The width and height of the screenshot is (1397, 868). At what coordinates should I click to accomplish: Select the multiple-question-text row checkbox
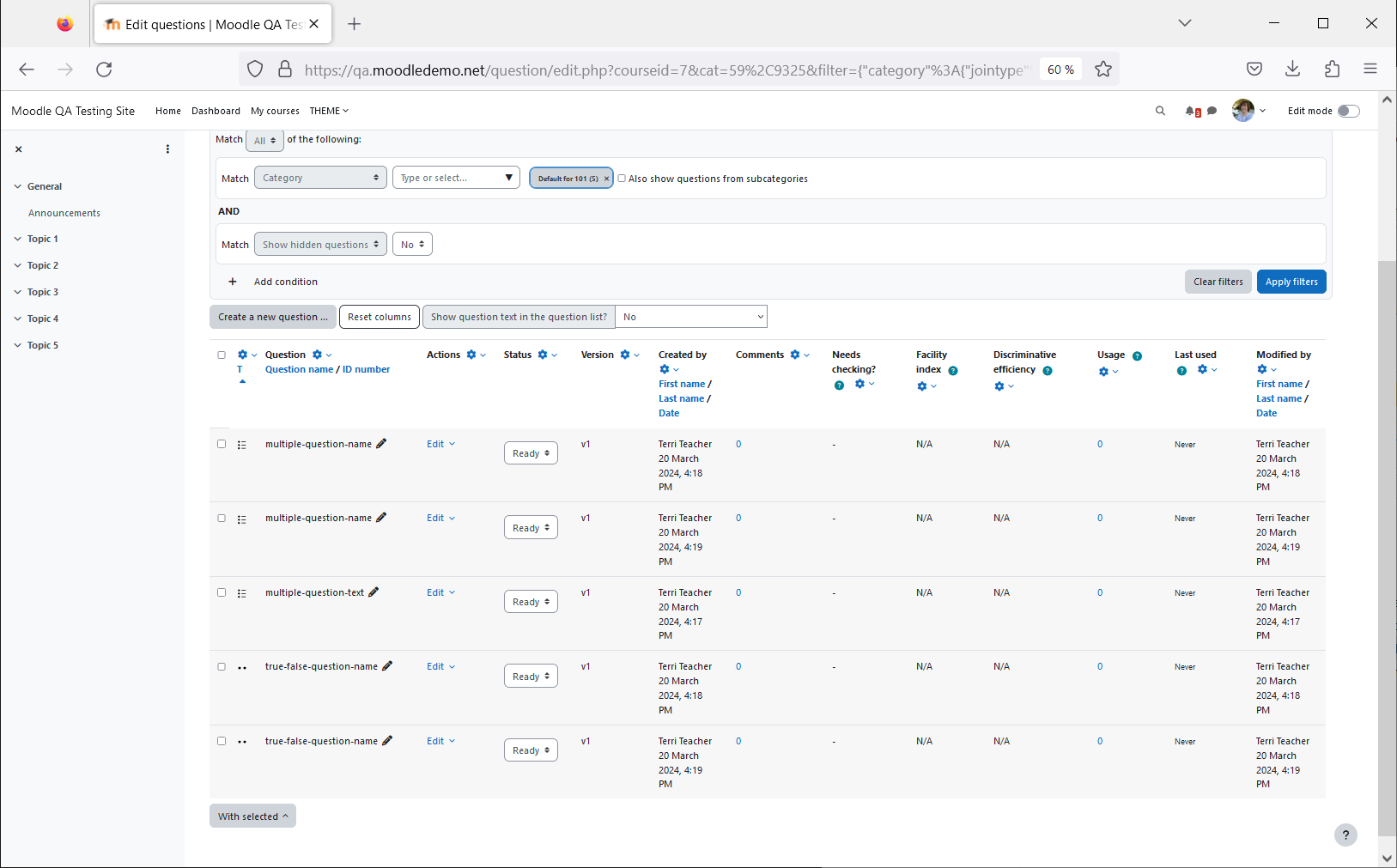pyautogui.click(x=222, y=592)
